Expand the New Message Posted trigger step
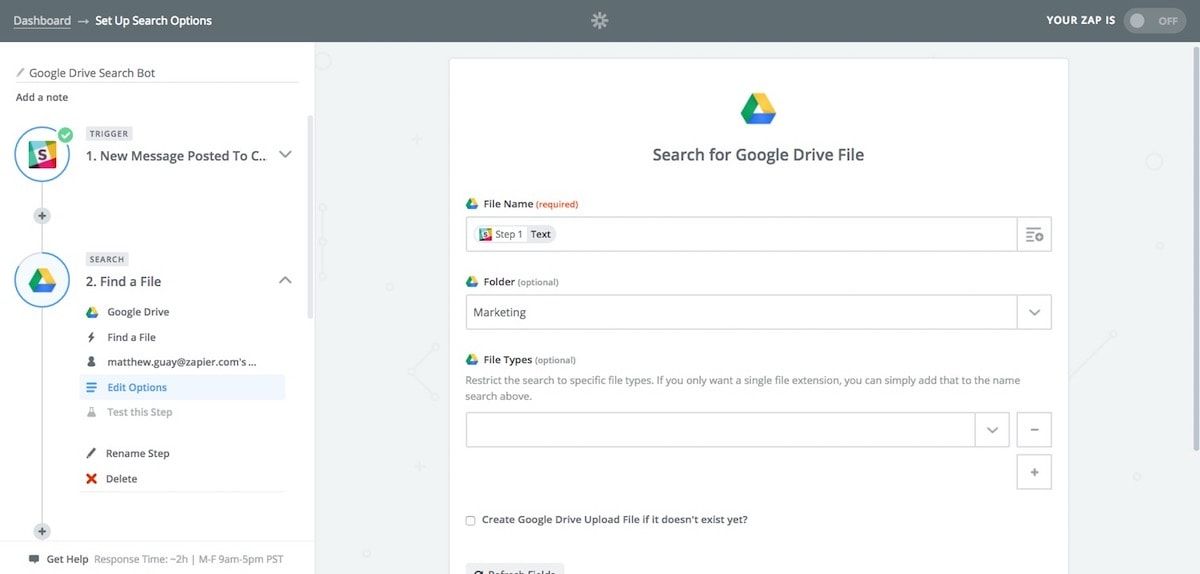The image size is (1200, 574). (285, 155)
